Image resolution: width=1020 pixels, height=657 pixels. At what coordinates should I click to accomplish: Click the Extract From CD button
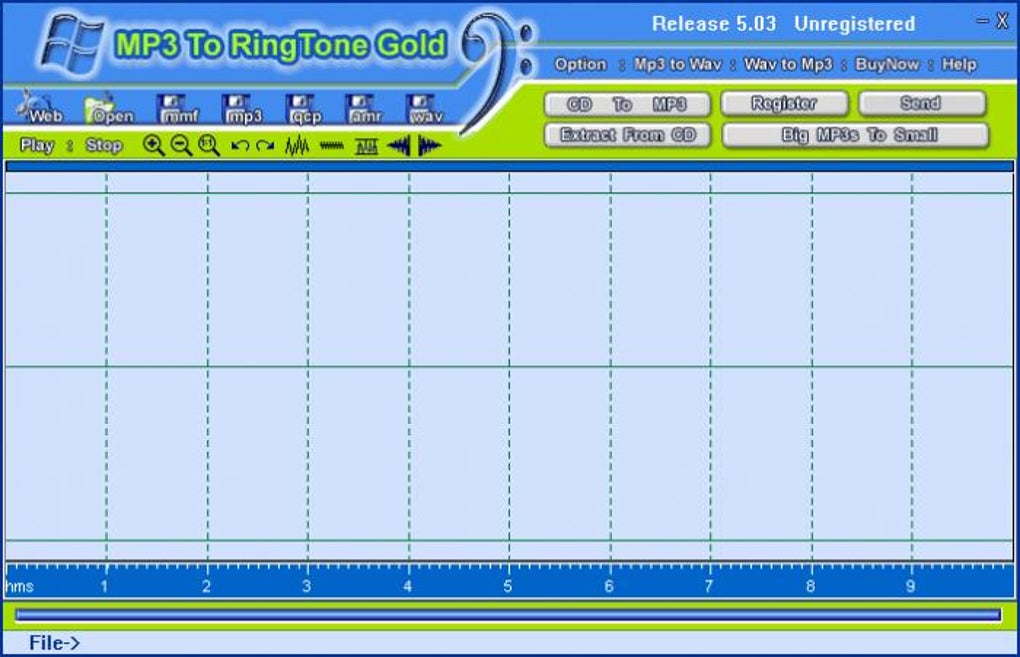tap(627, 135)
